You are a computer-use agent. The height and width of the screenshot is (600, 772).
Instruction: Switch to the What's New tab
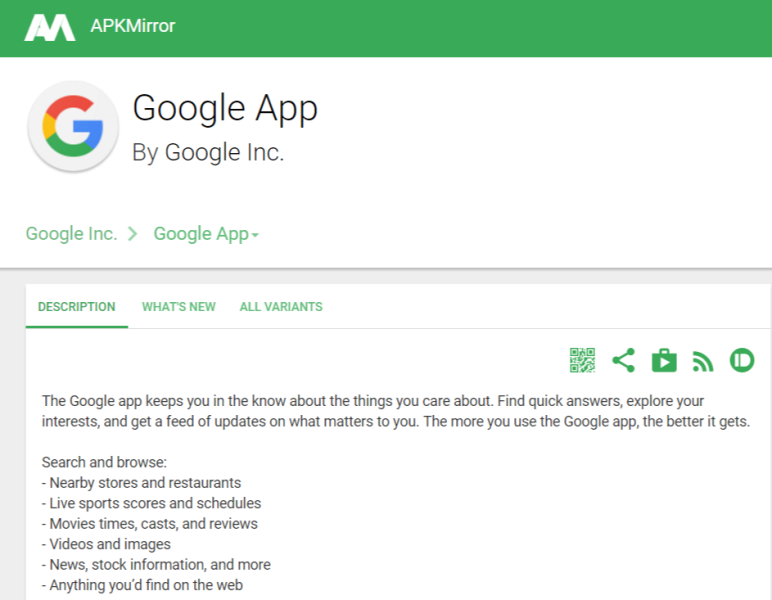click(x=179, y=307)
